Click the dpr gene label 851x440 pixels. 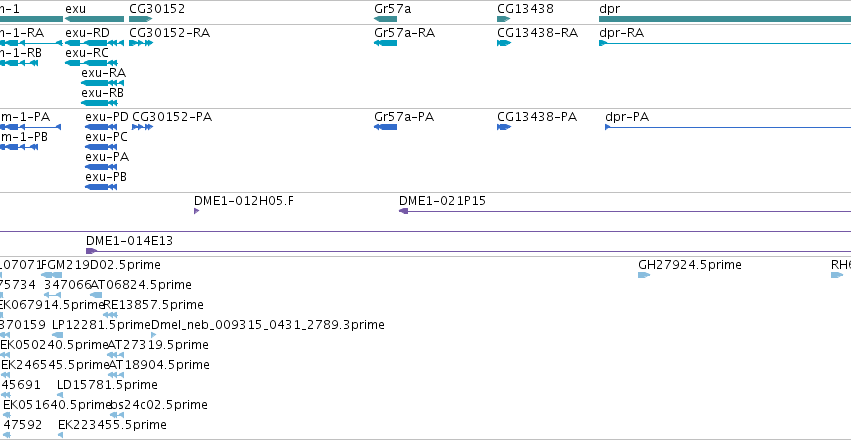click(x=609, y=9)
